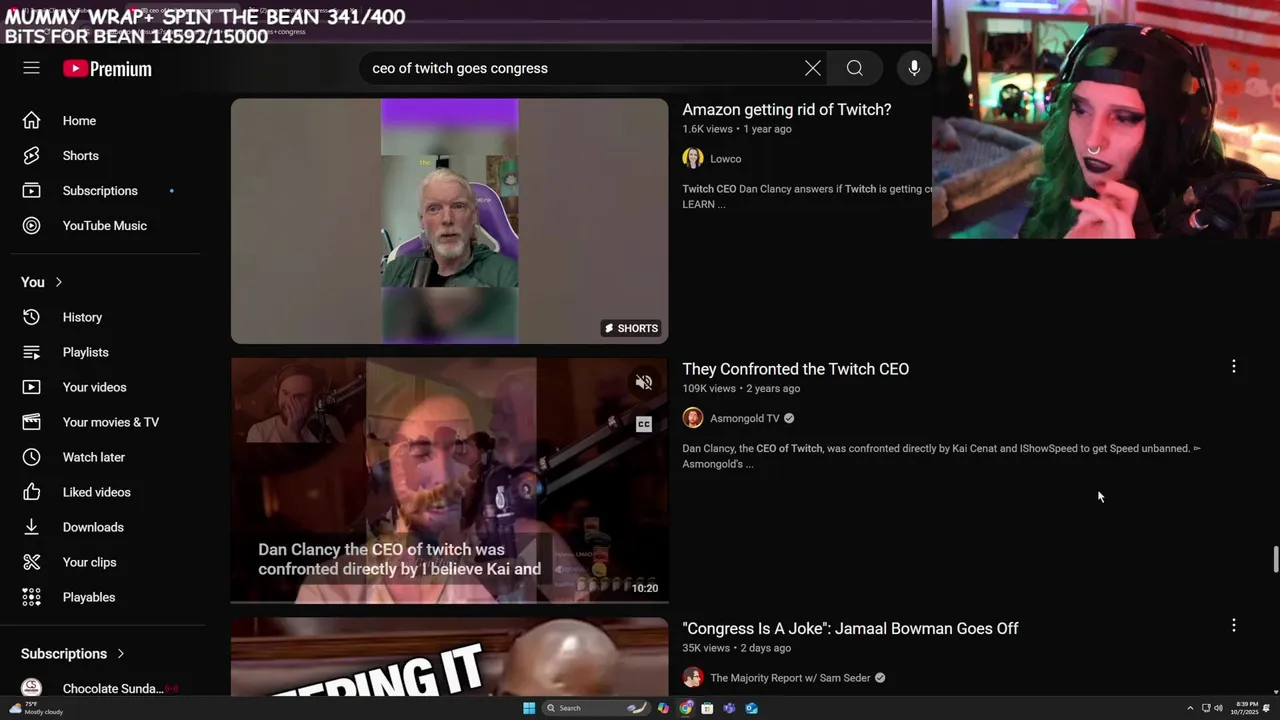Open the 'Amazon getting rid of Twitch?' title
This screenshot has width=1280, height=720.
[x=786, y=110]
